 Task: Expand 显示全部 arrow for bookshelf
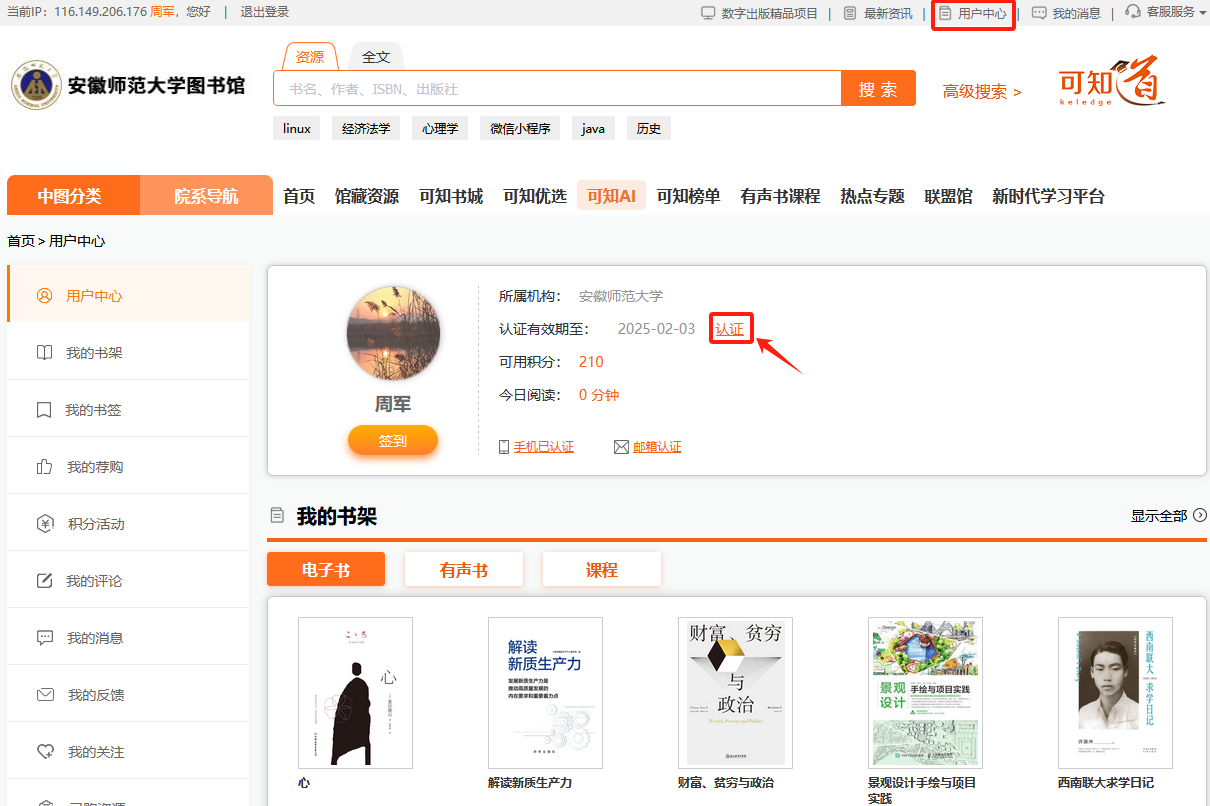click(1200, 516)
